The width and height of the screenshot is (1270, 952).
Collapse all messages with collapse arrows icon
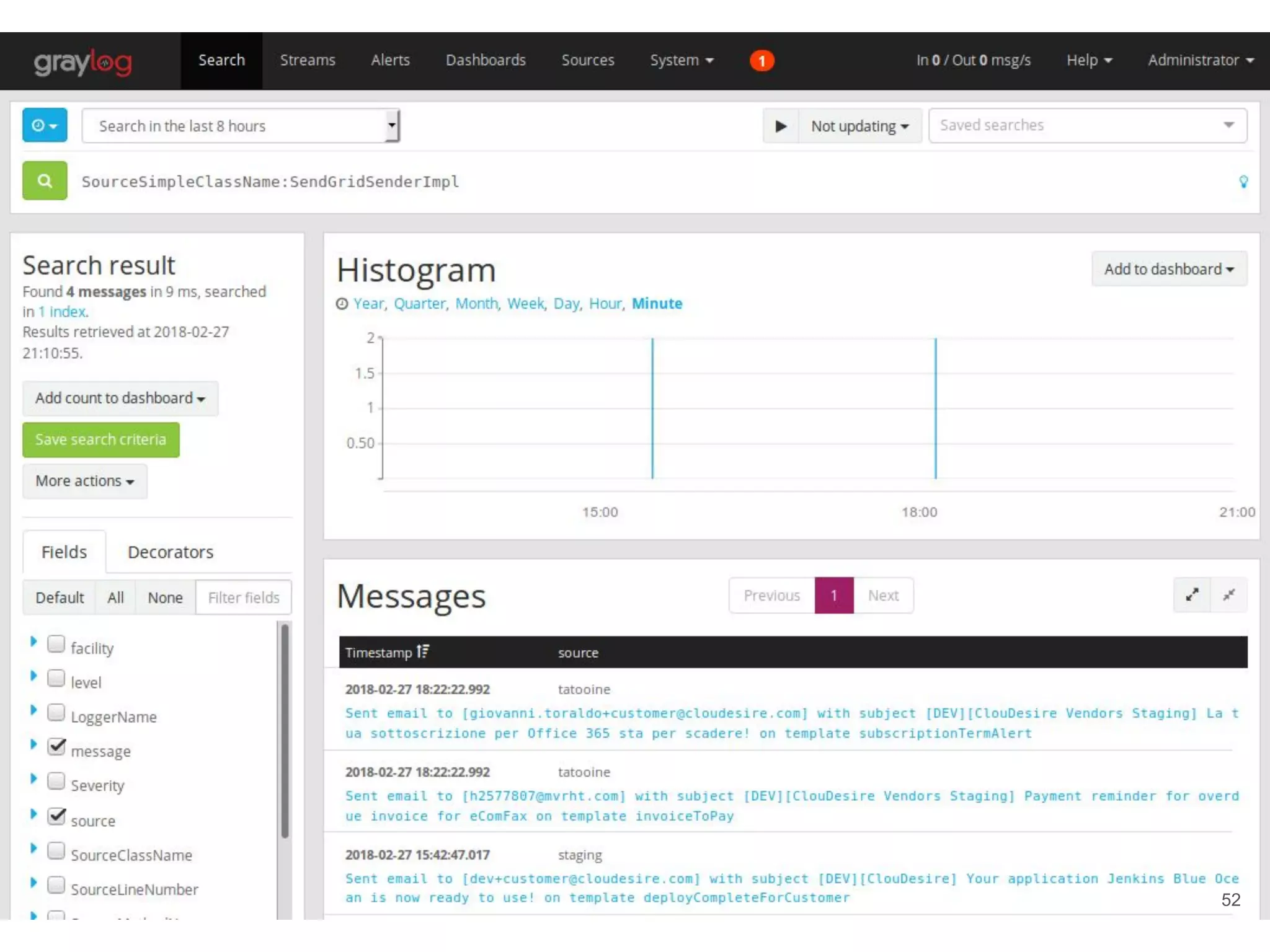[1228, 596]
